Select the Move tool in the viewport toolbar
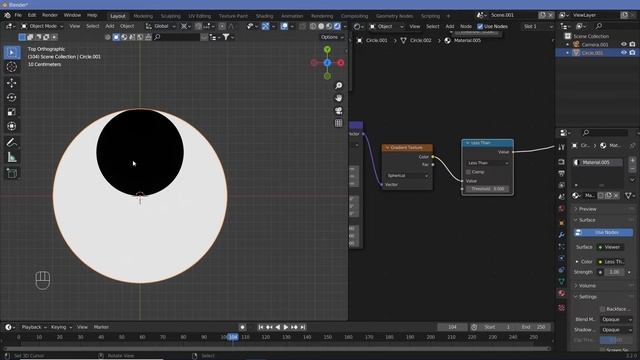 click(x=11, y=83)
